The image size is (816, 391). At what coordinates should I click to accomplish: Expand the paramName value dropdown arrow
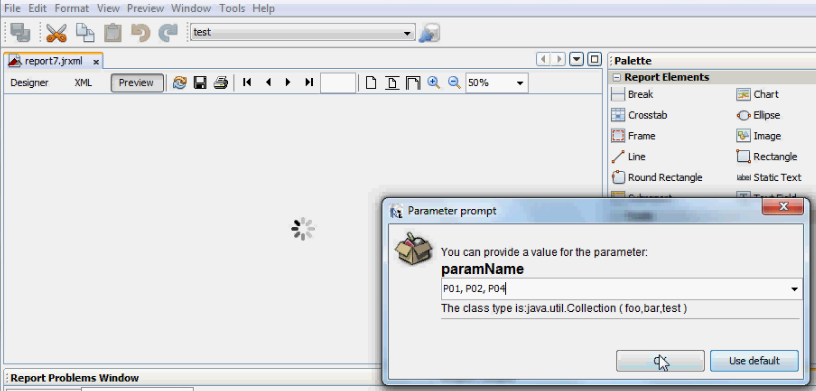[795, 289]
